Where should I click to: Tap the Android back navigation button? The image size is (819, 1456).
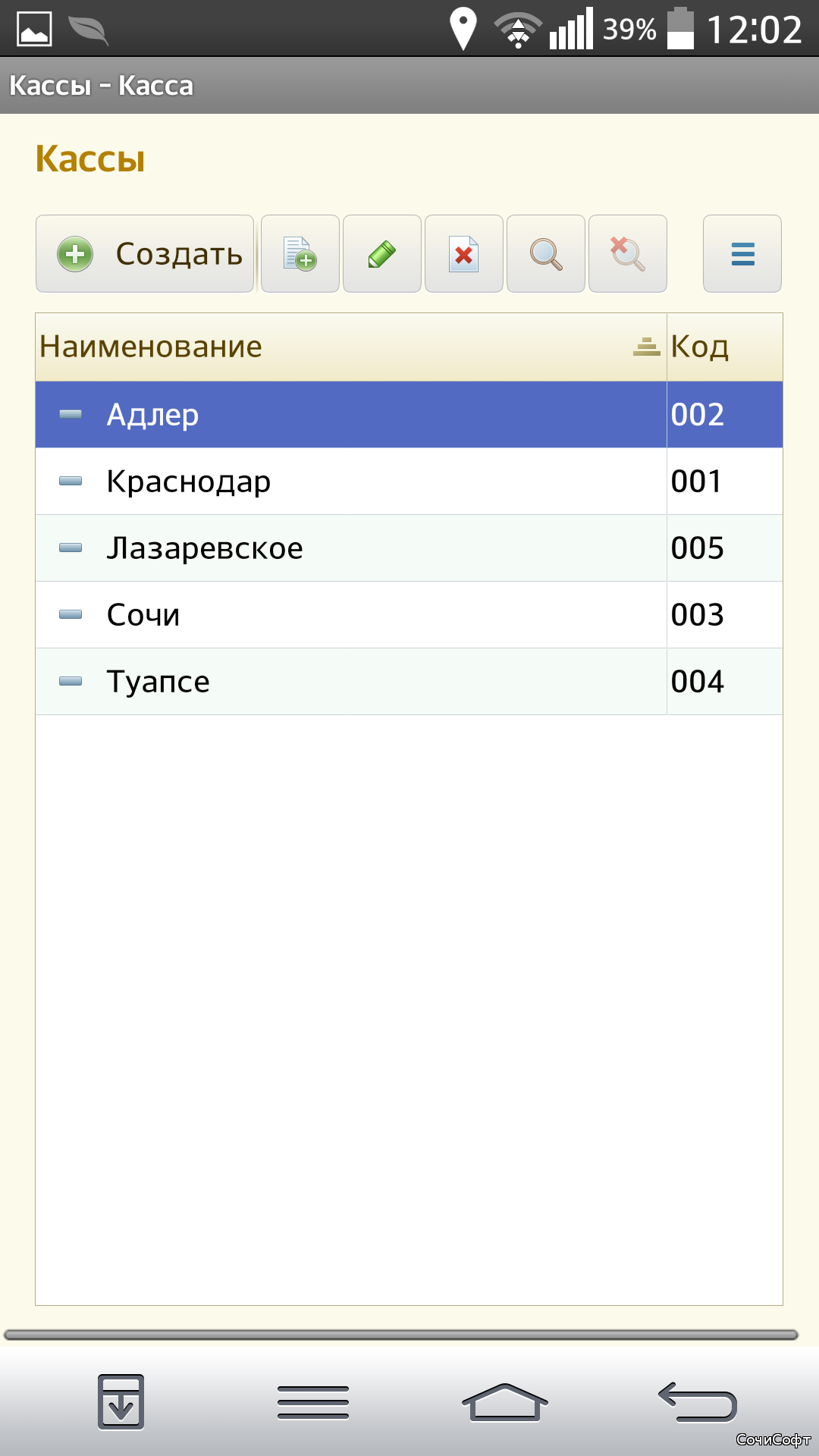tap(697, 1401)
